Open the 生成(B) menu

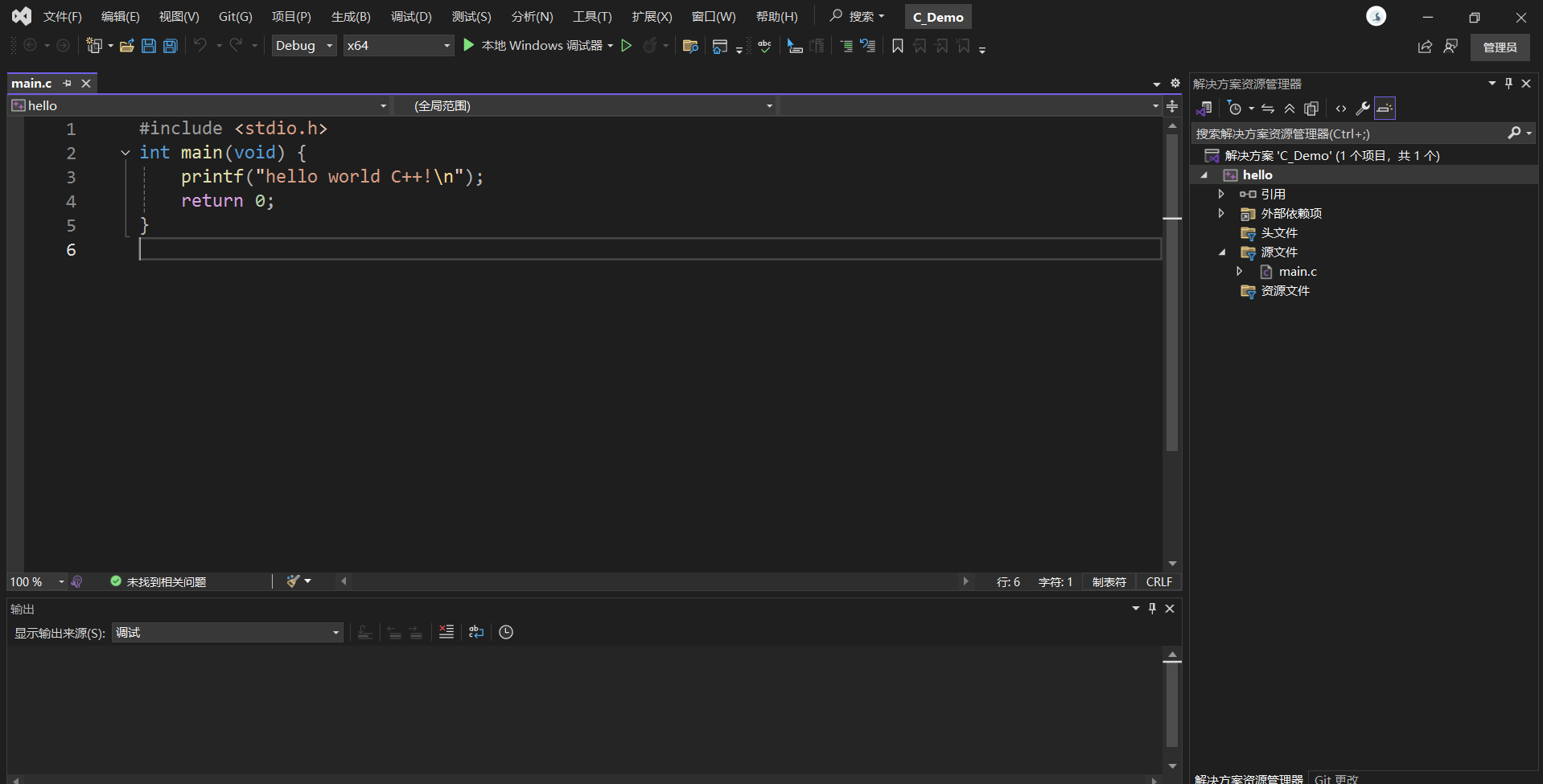[x=351, y=17]
